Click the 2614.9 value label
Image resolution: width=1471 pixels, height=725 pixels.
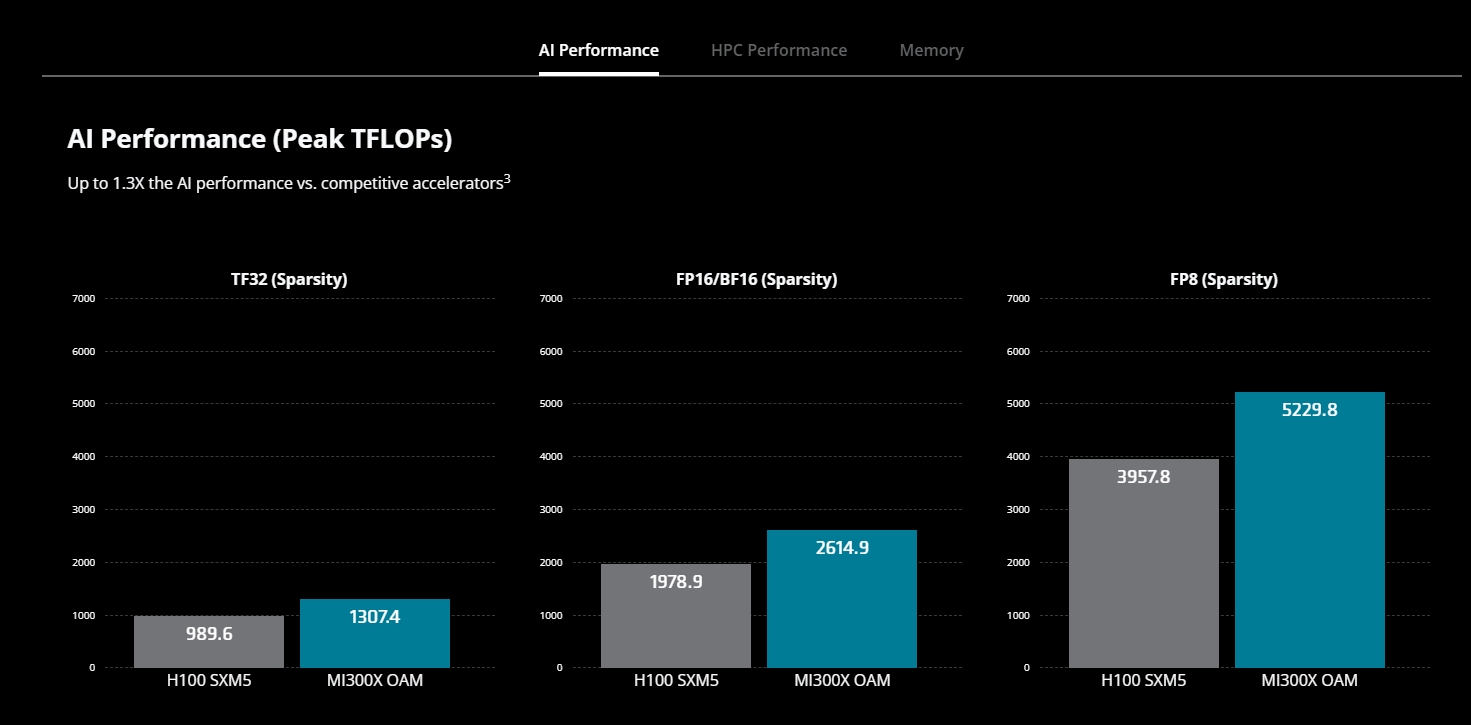[842, 547]
